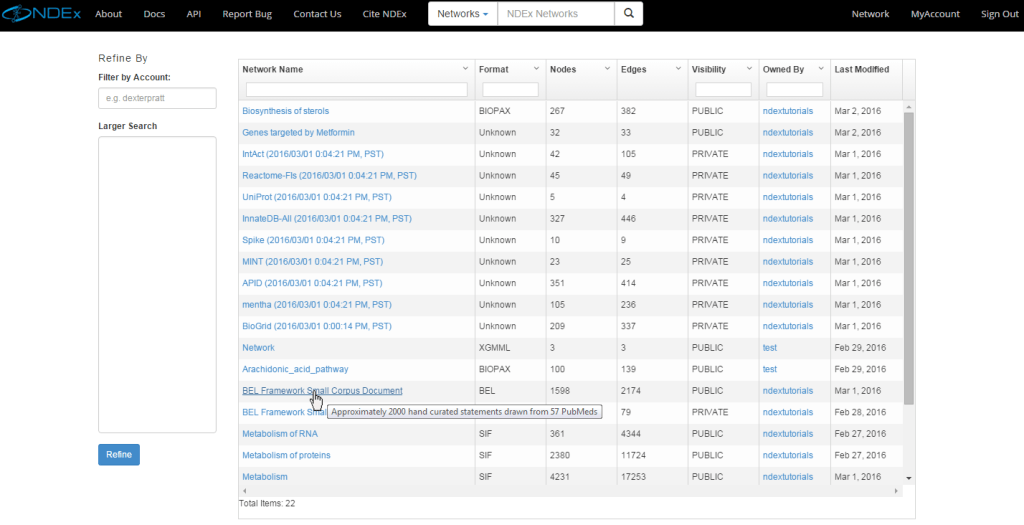Open the BioGrid network link
Image resolution: width=1024 pixels, height=525 pixels.
tap(317, 326)
